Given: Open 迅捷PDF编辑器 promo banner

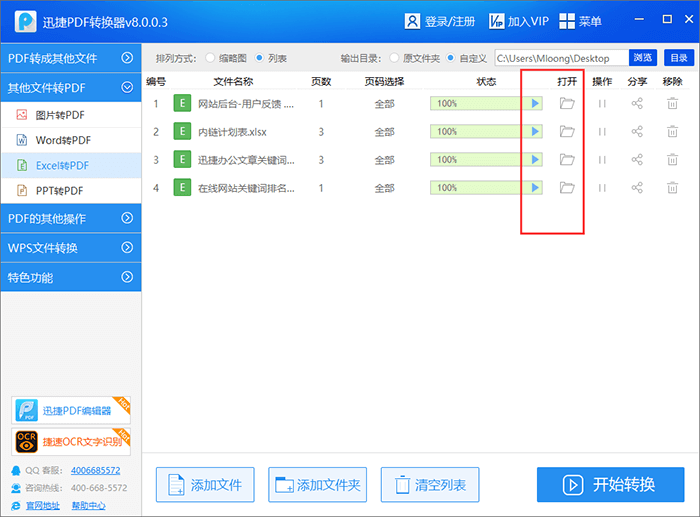Looking at the screenshot, I should (x=71, y=410).
